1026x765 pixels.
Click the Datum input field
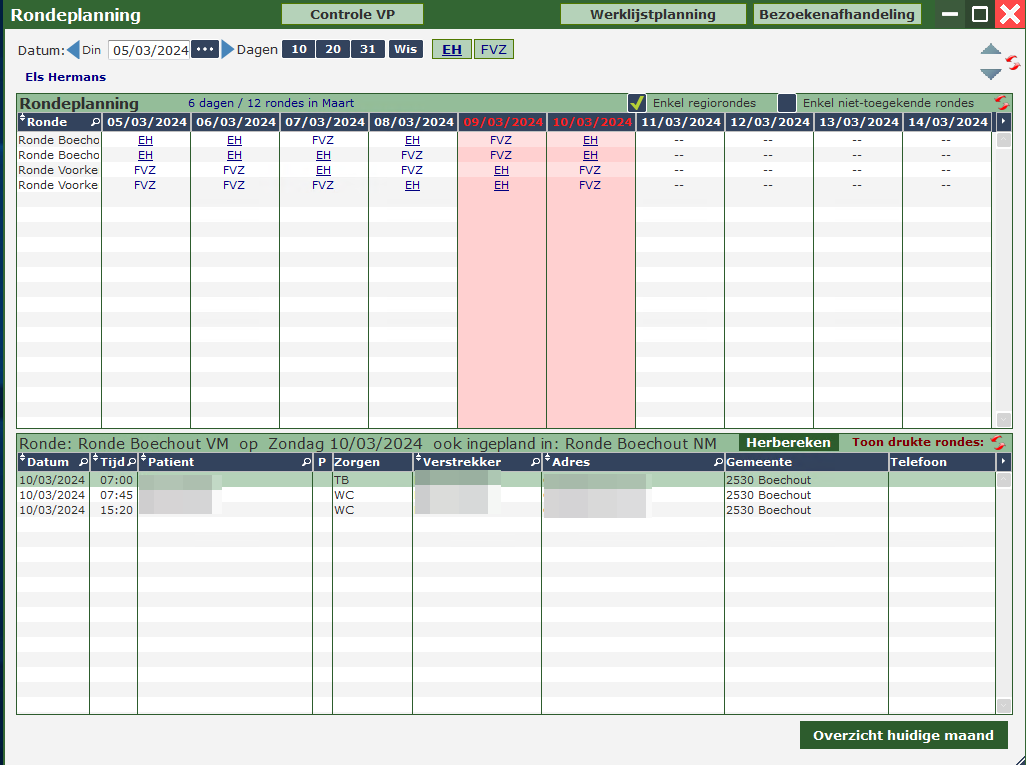(x=148, y=50)
